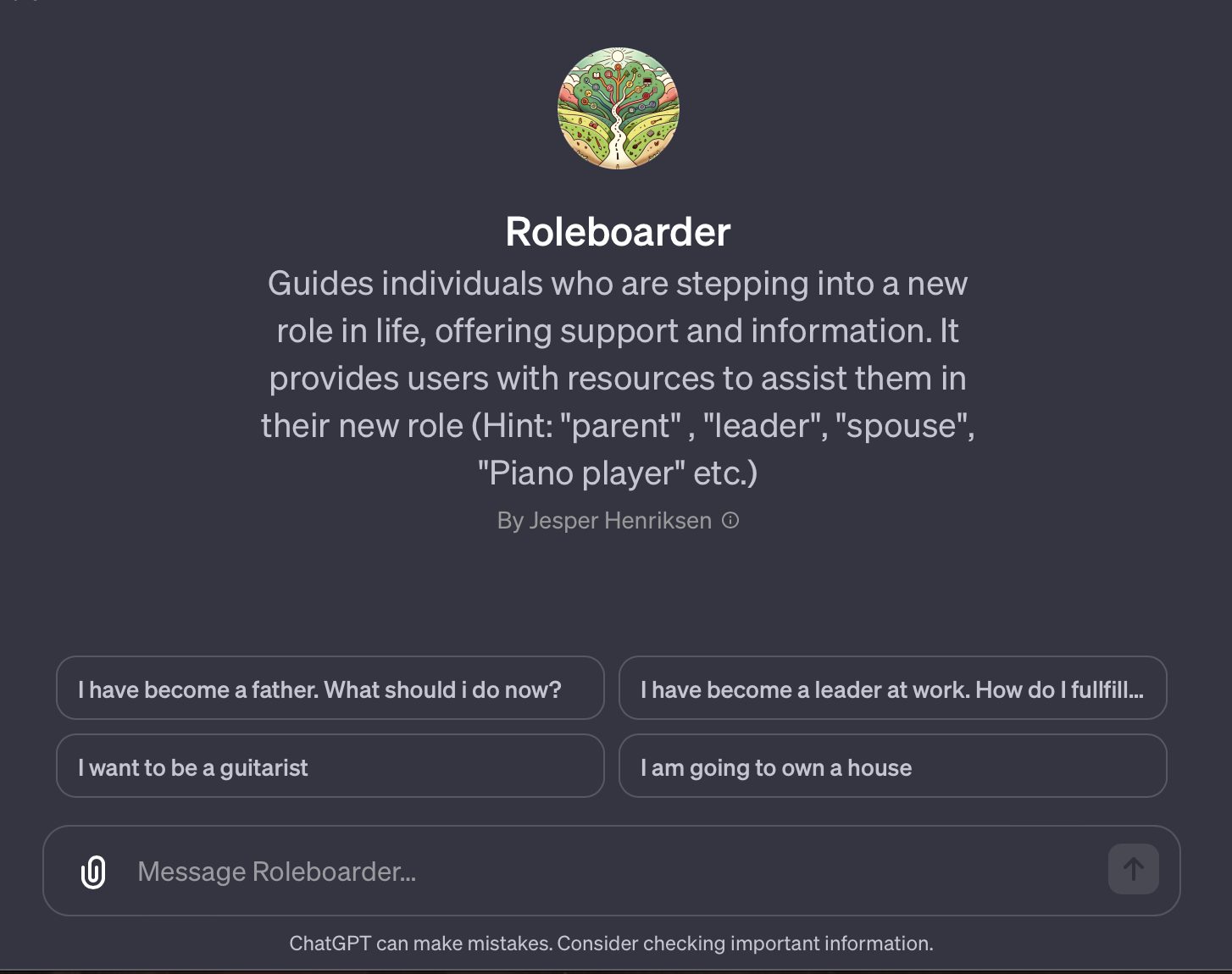Click the send message arrow icon
Image resolution: width=1232 pixels, height=974 pixels.
click(1133, 869)
